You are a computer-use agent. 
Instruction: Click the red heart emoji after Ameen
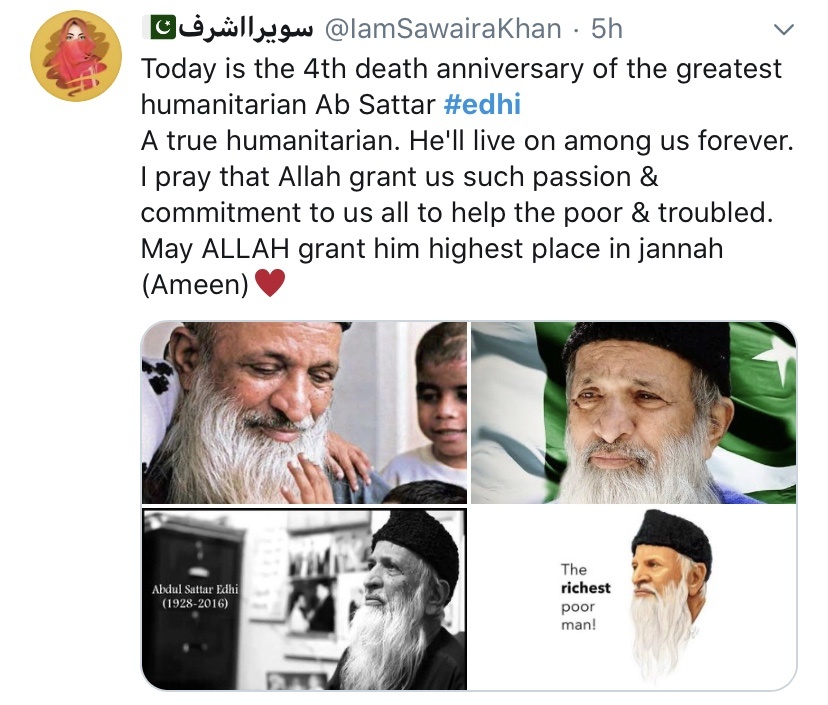(270, 283)
